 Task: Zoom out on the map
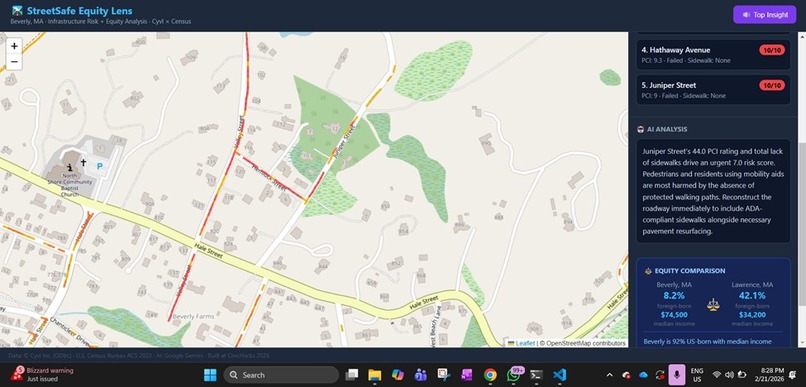pos(14,62)
